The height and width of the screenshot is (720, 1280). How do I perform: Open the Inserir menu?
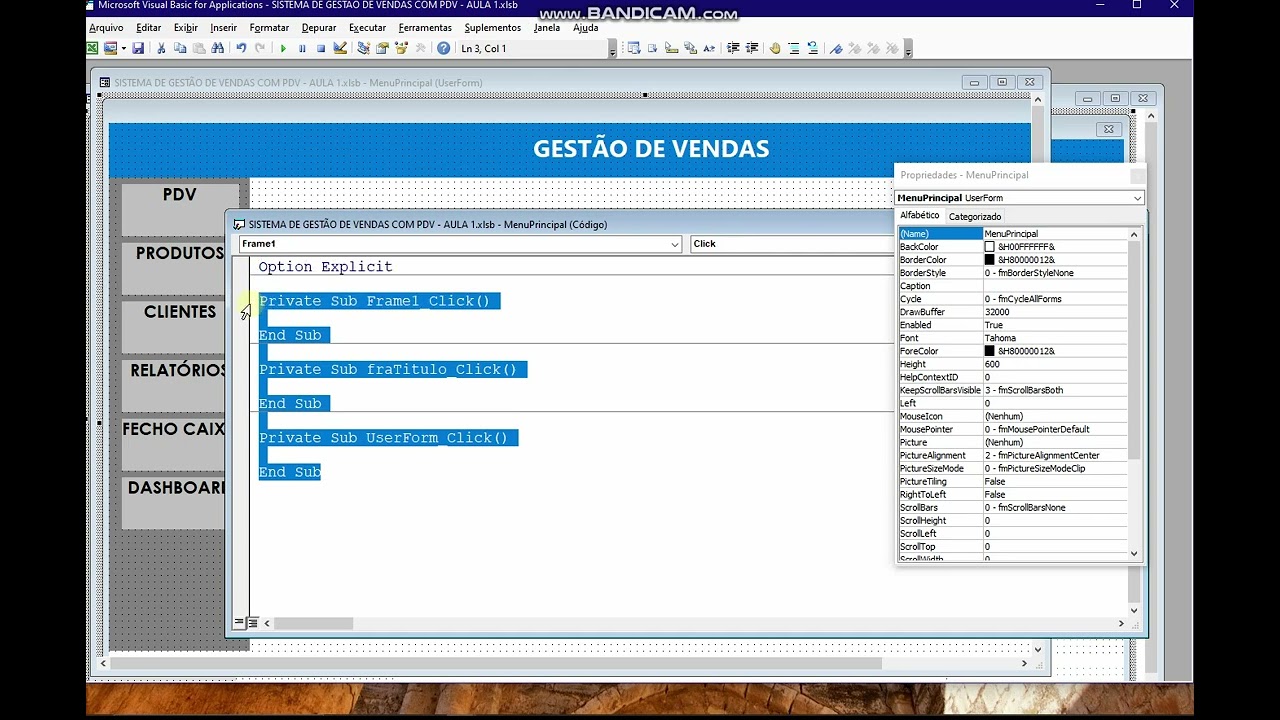pyautogui.click(x=223, y=28)
